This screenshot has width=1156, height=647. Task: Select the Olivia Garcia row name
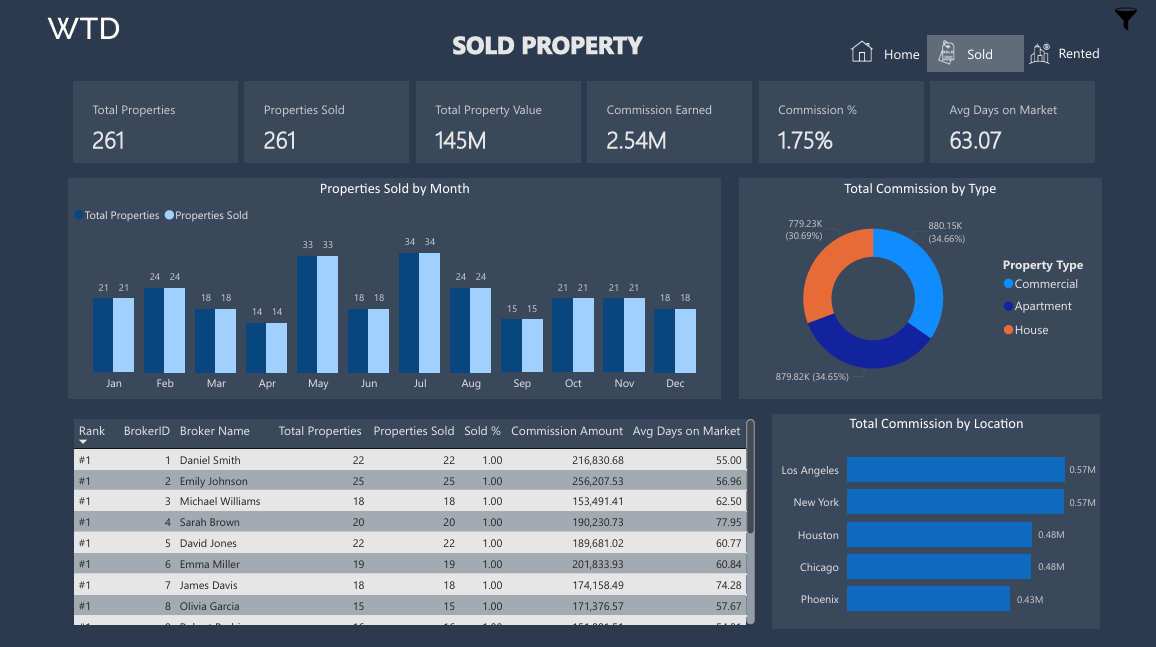209,606
